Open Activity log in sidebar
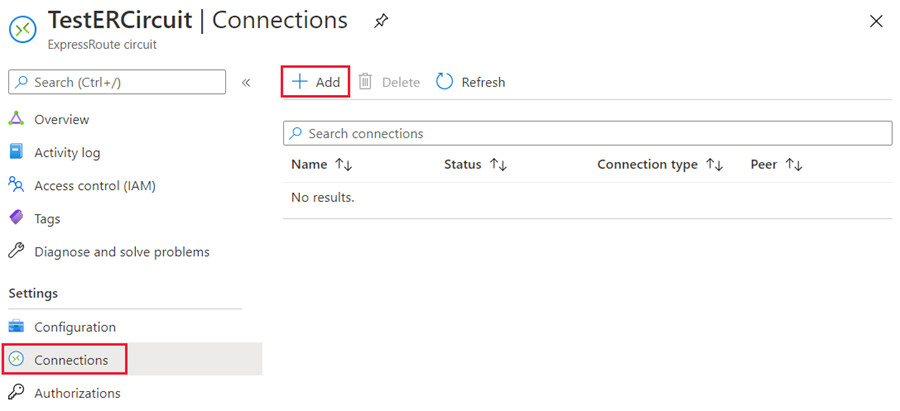 (67, 152)
